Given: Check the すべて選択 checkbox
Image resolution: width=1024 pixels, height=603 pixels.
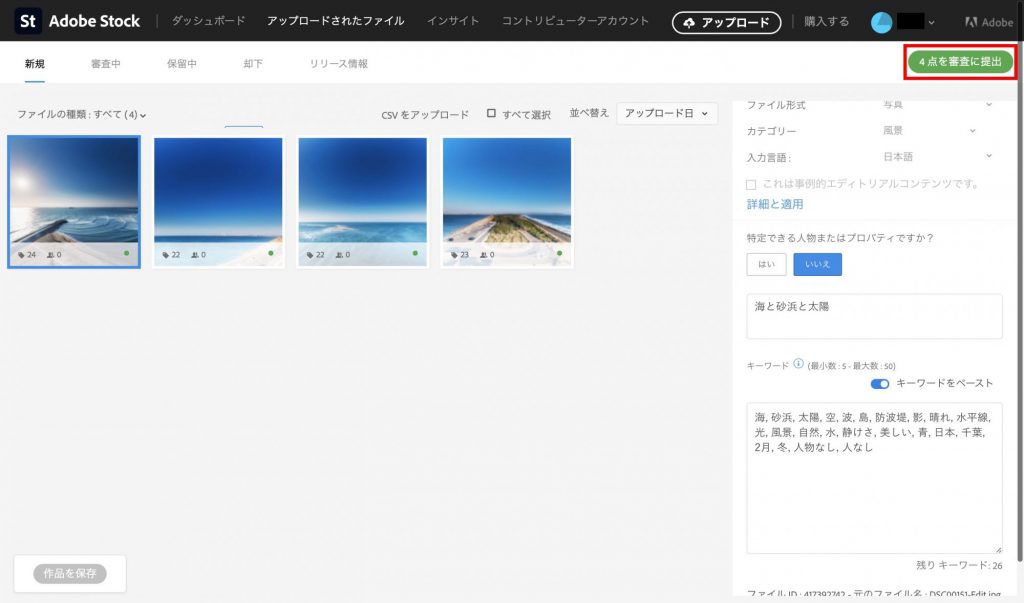Looking at the screenshot, I should 491,114.
